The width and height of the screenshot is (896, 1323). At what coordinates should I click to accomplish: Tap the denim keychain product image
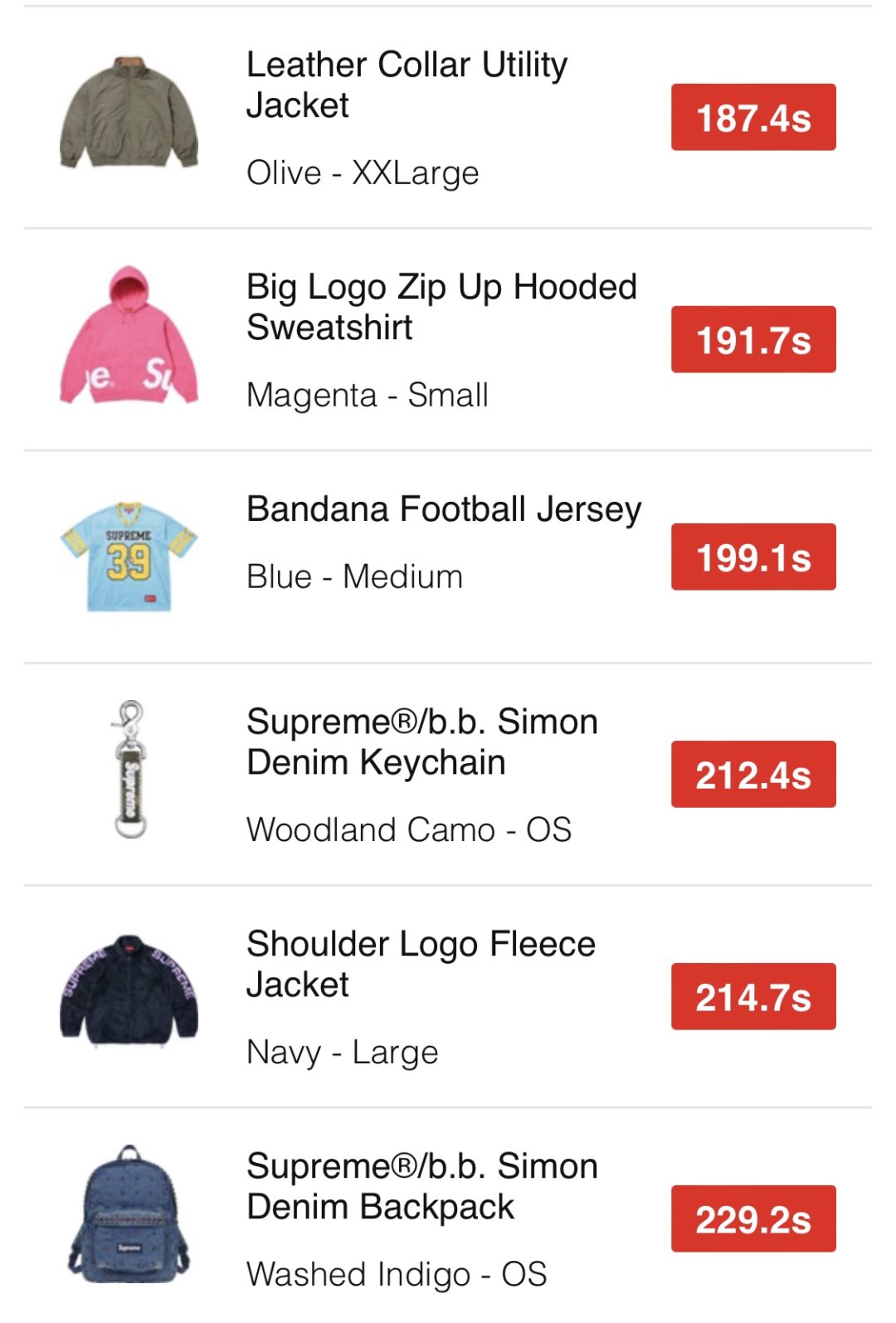click(x=129, y=771)
